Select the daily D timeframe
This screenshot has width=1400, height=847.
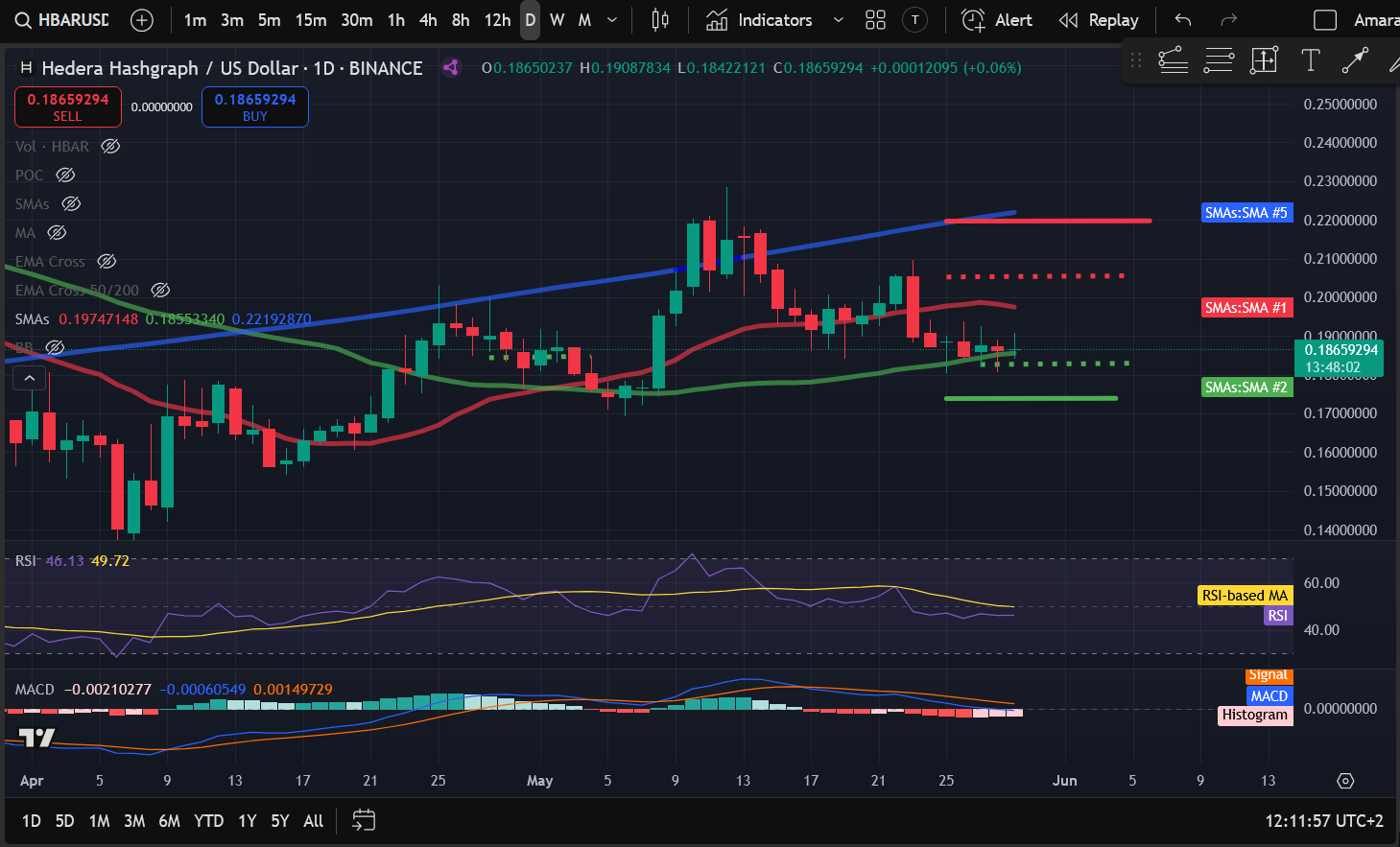[531, 20]
